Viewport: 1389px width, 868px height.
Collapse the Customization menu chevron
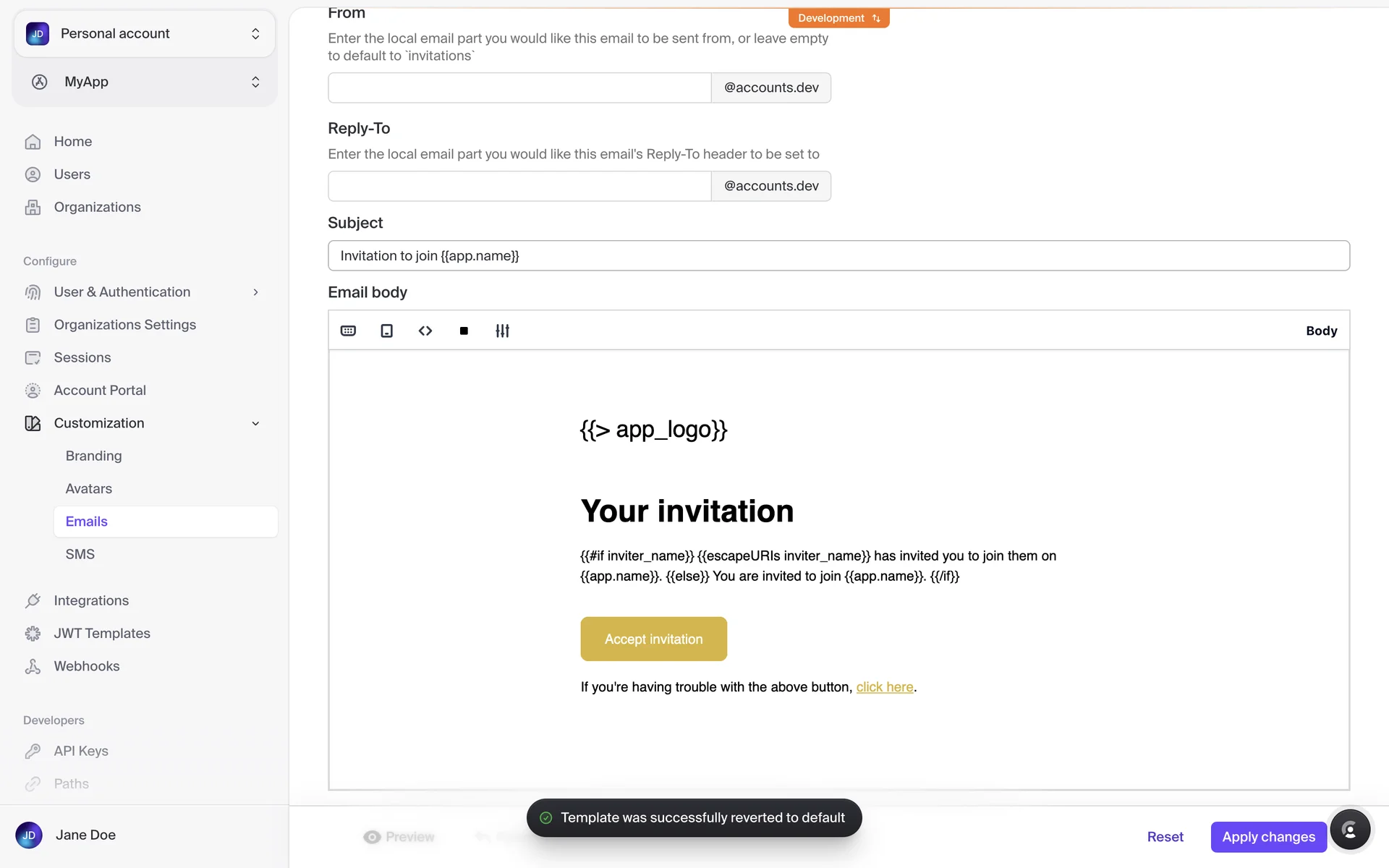(255, 423)
